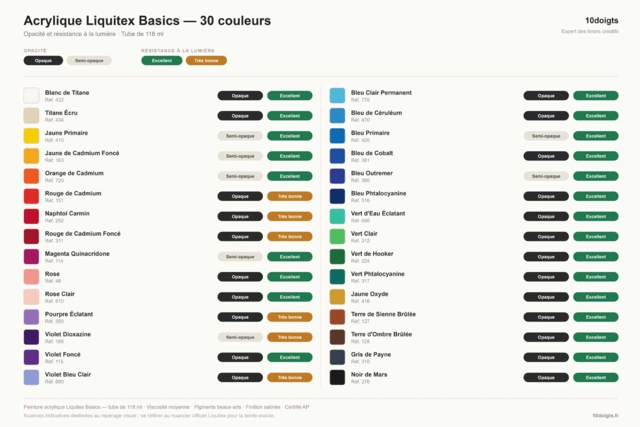Image resolution: width=640 pixels, height=427 pixels.
Task: Click the Opaque badge for Noir de Mars
Action: click(x=546, y=378)
